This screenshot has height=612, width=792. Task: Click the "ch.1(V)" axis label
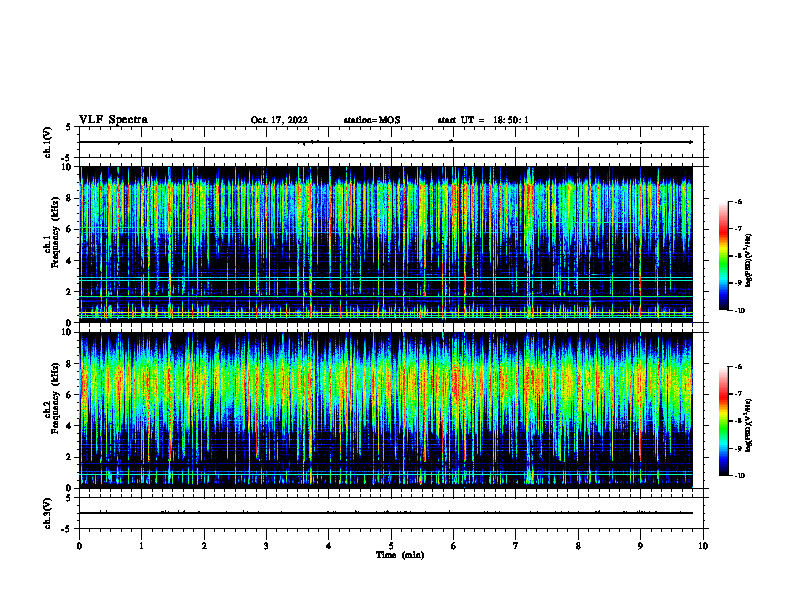[47, 142]
